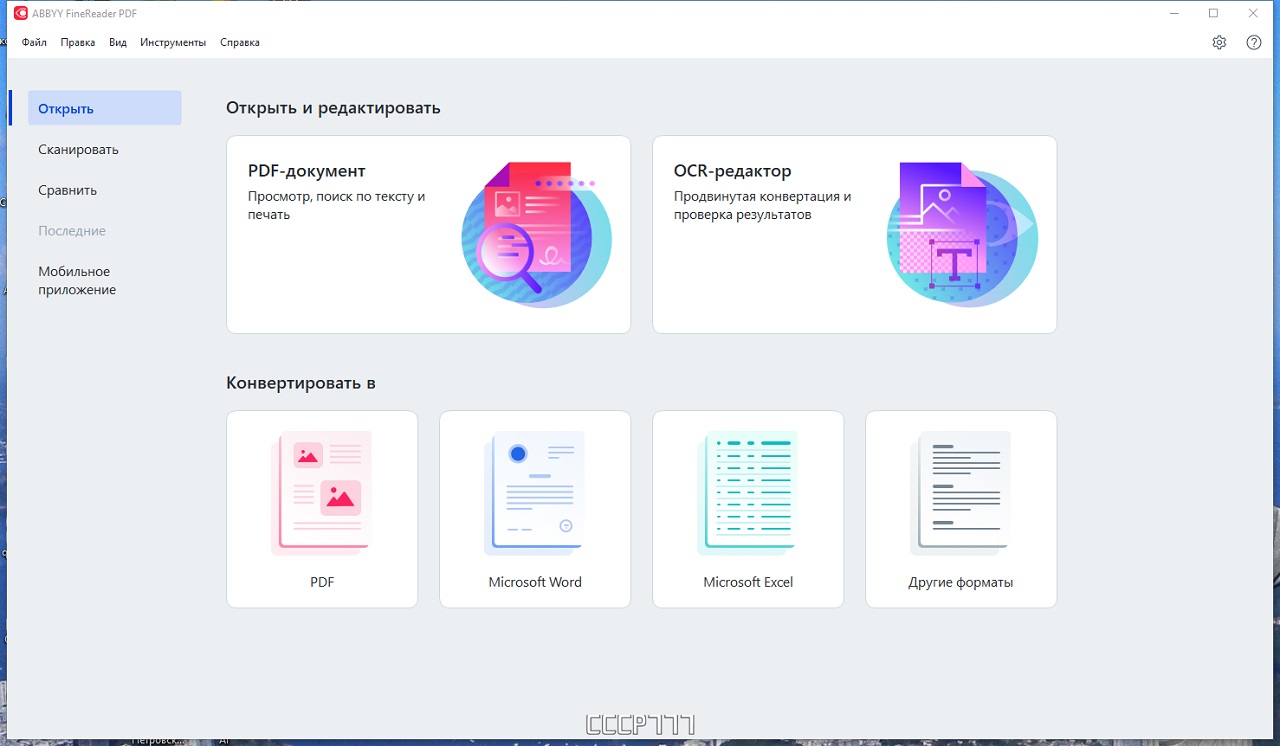1280x746 pixels.
Task: Open the Правка menu
Action: tap(78, 43)
